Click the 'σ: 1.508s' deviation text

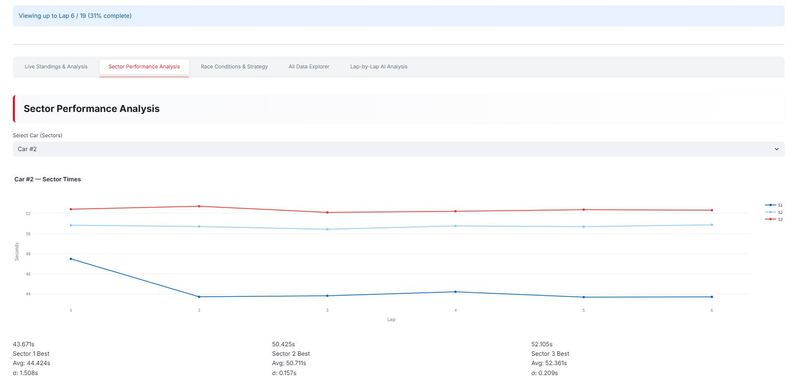tap(25, 373)
